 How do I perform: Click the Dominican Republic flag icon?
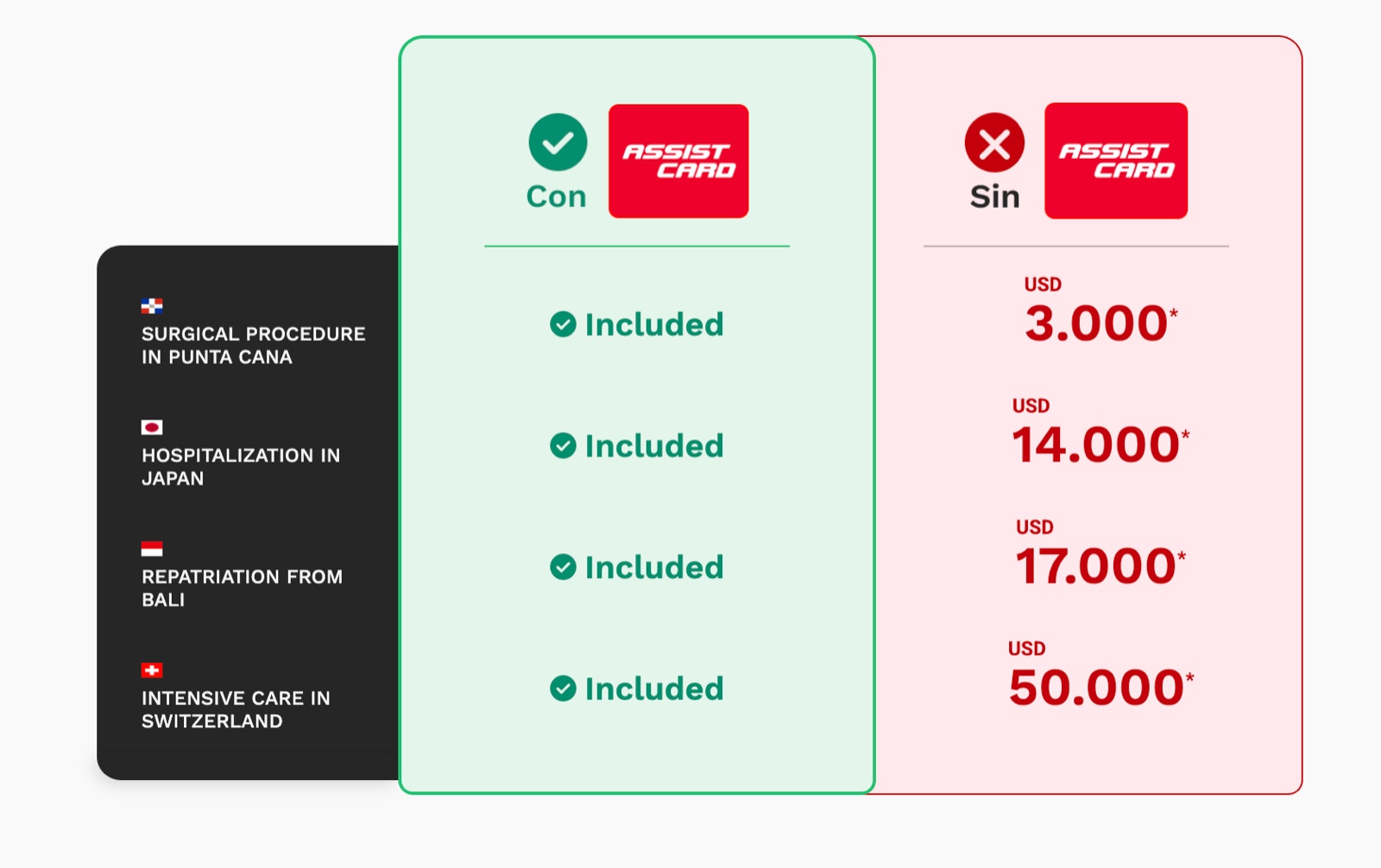click(152, 305)
